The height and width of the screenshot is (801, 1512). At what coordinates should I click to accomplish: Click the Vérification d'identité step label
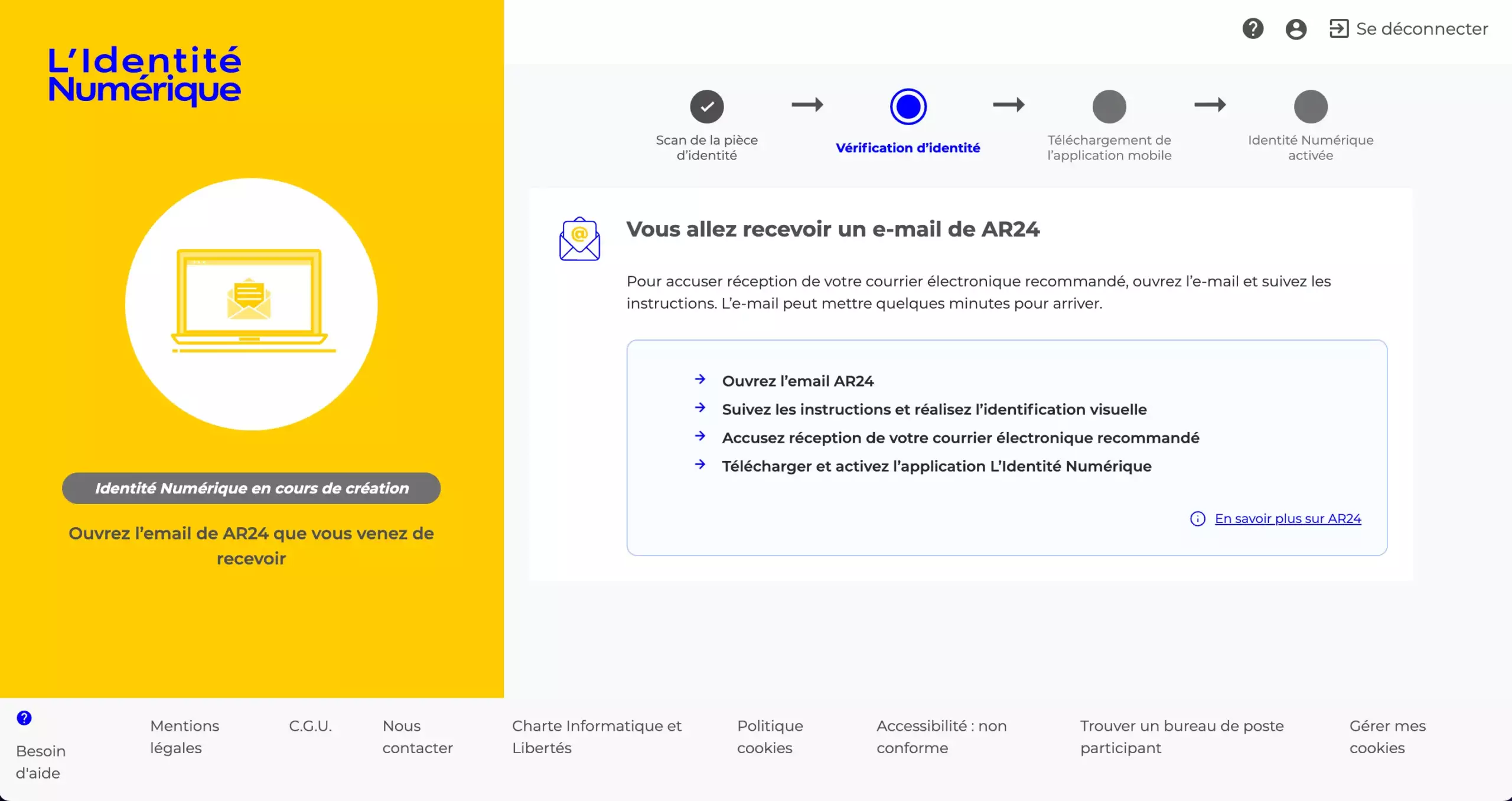pos(908,148)
